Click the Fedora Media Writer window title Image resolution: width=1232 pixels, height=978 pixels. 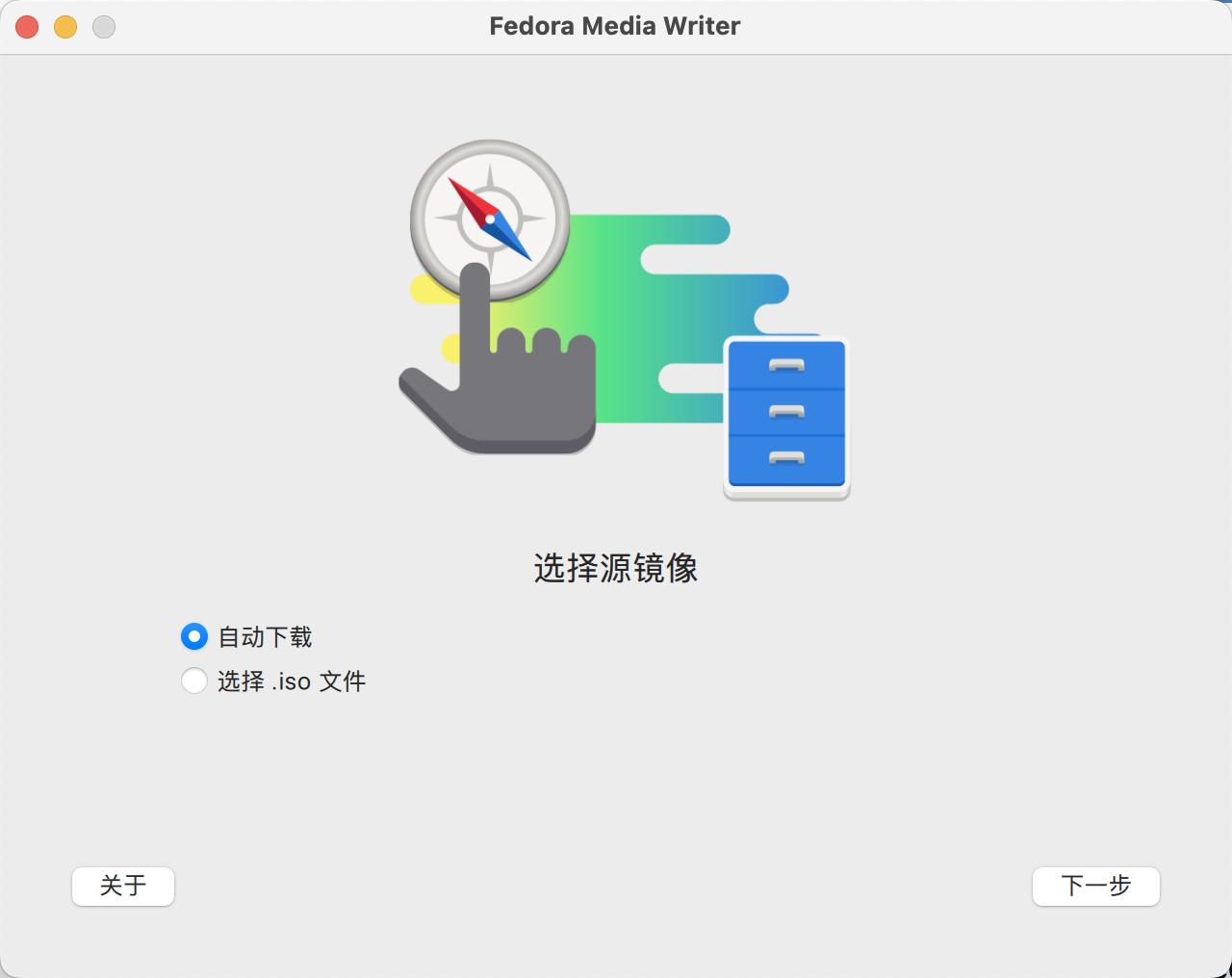pos(615,26)
